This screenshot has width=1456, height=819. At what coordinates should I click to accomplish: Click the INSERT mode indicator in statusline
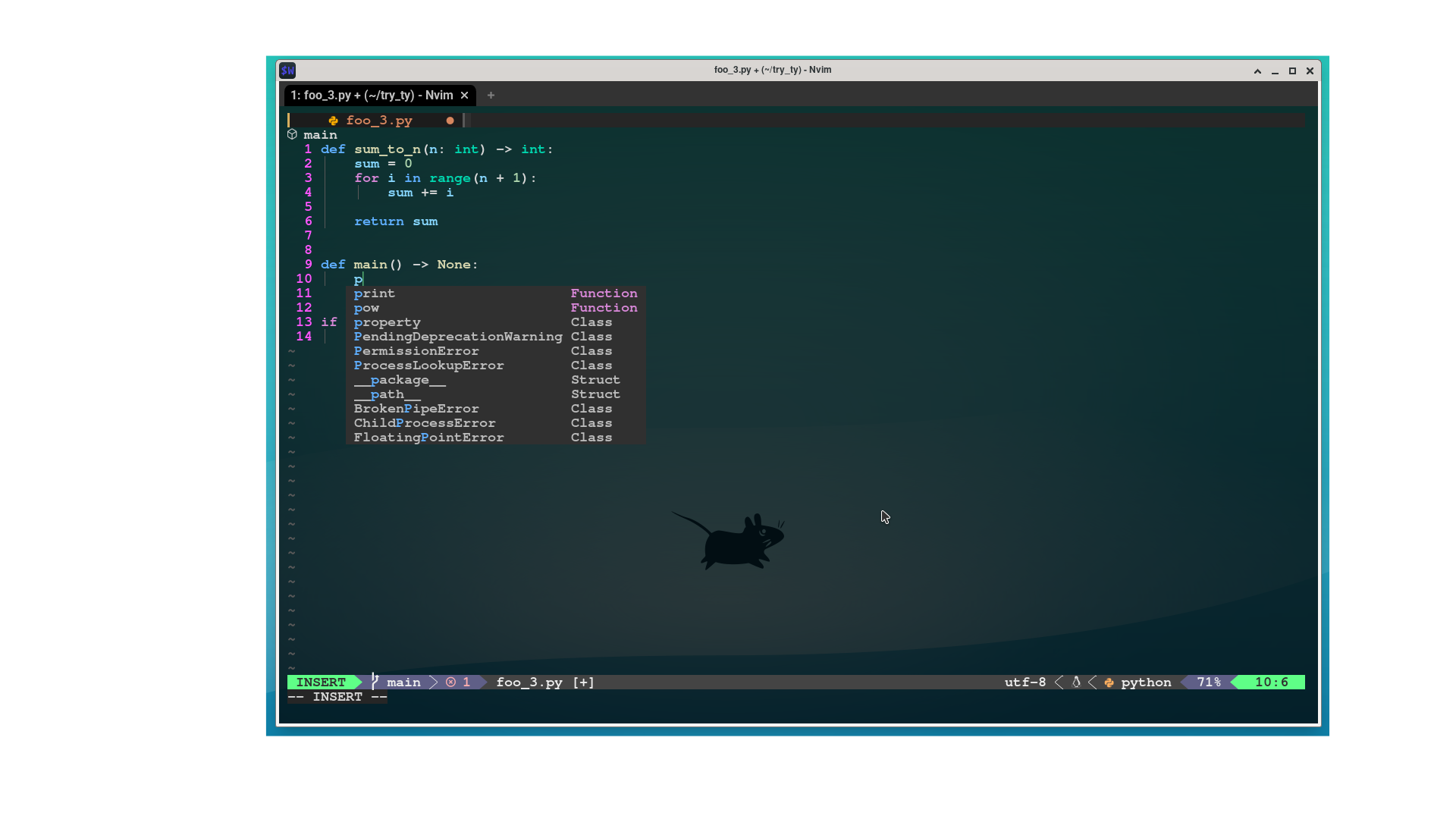(321, 682)
